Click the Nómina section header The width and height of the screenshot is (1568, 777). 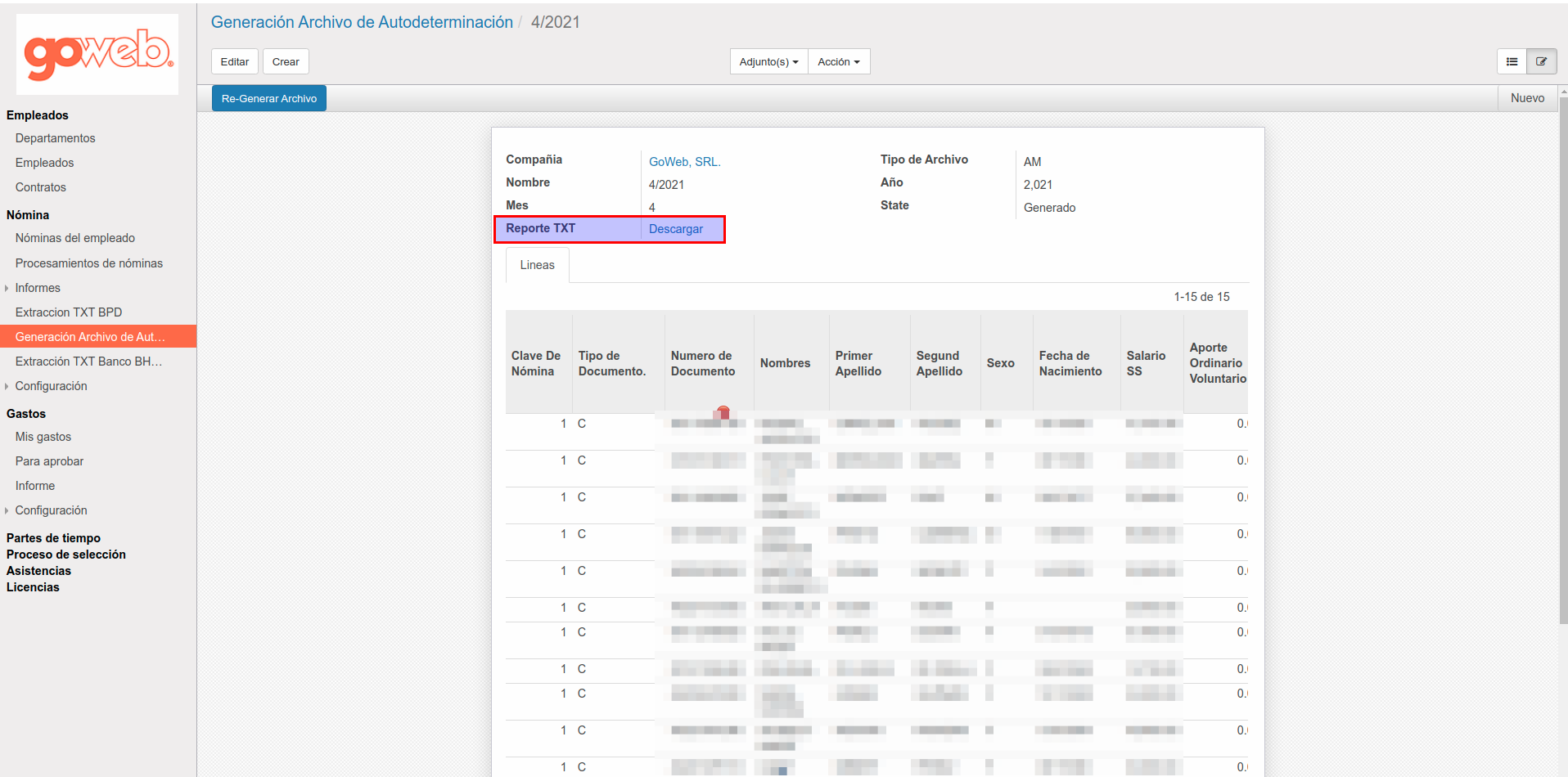(x=28, y=215)
